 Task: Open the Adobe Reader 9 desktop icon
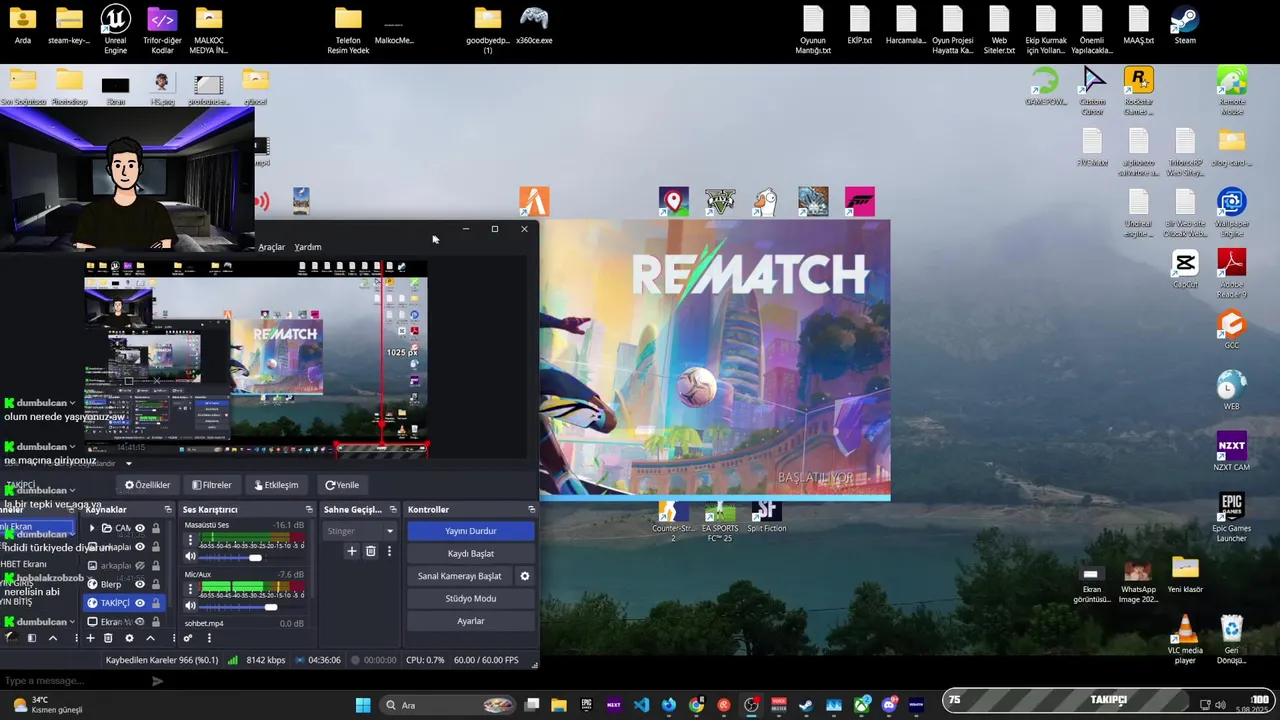(1231, 273)
